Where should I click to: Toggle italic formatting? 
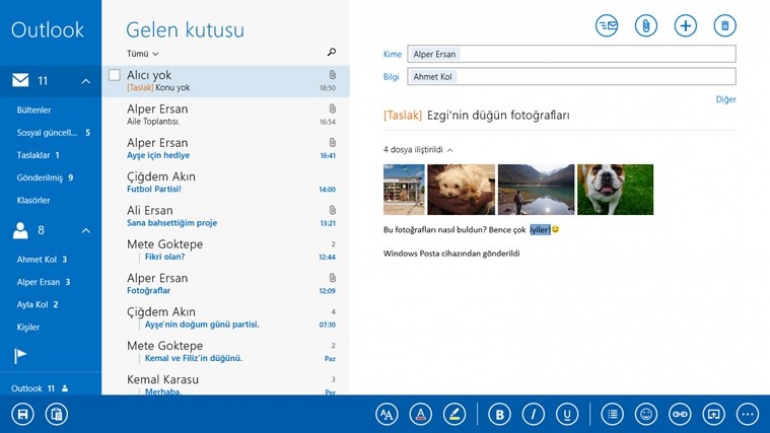pos(533,414)
